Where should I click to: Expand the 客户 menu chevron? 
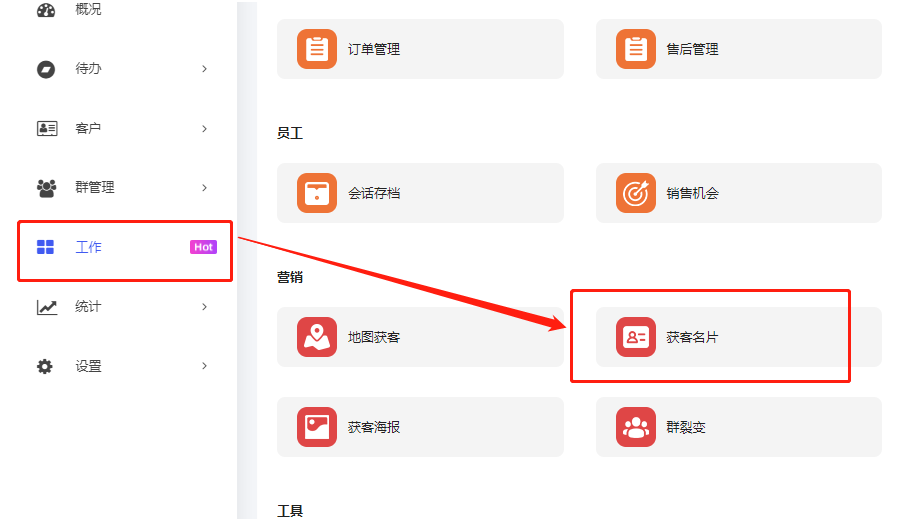coord(204,128)
